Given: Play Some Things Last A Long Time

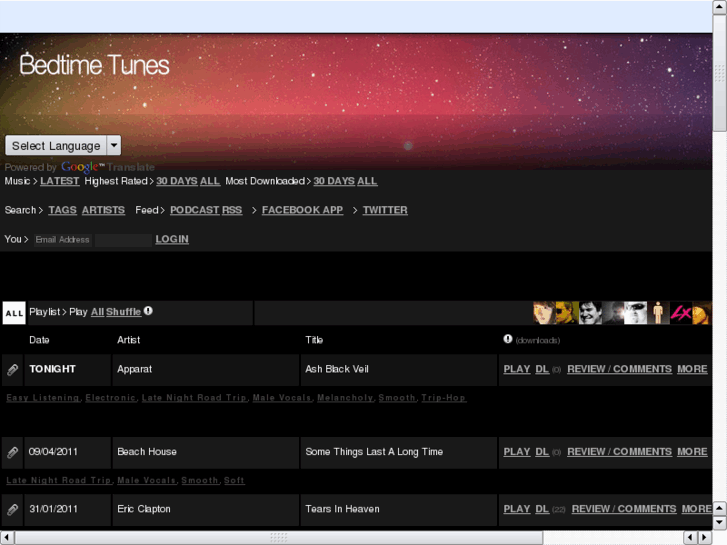Looking at the screenshot, I should (x=517, y=452).
